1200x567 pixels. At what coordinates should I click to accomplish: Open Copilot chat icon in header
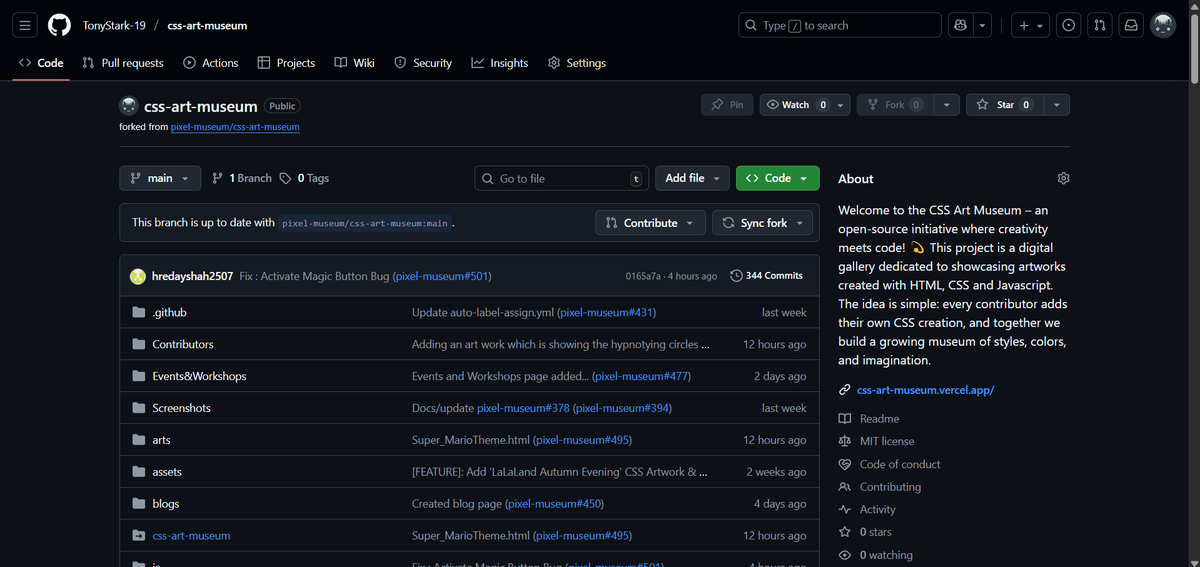pos(961,25)
